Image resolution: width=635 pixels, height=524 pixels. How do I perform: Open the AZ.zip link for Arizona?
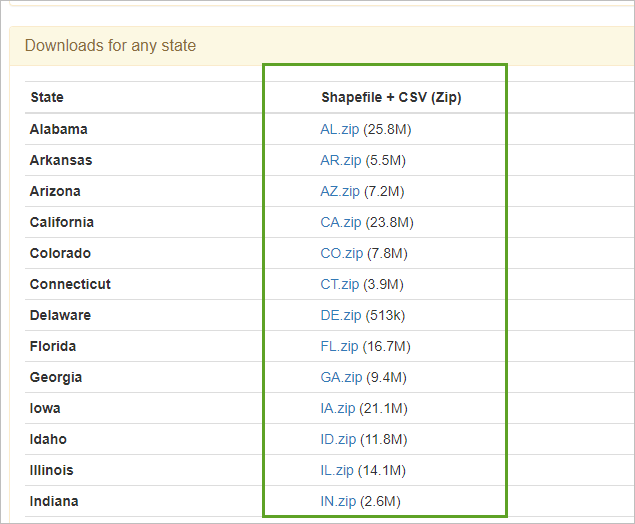click(340, 191)
